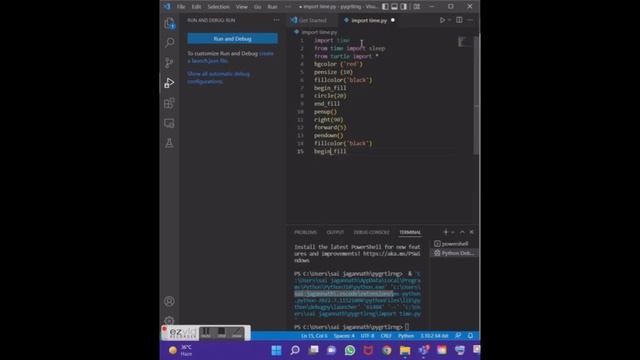Switch to the Debug Console tab
Image resolution: width=640 pixels, height=360 pixels.
371,232
